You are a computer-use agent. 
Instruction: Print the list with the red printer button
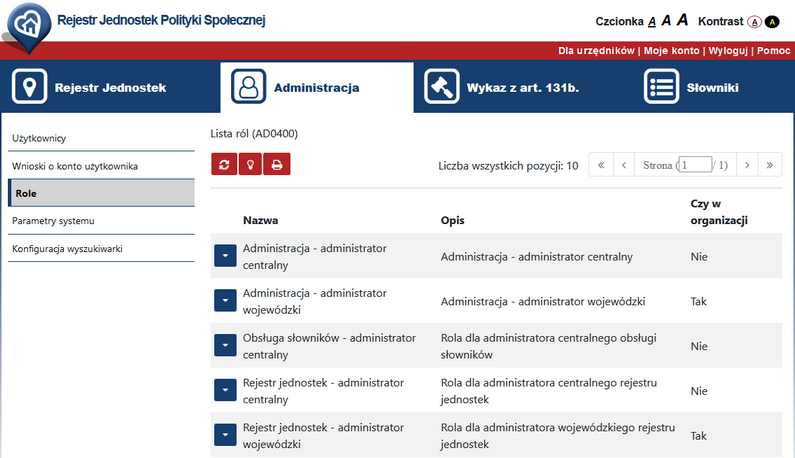277,164
